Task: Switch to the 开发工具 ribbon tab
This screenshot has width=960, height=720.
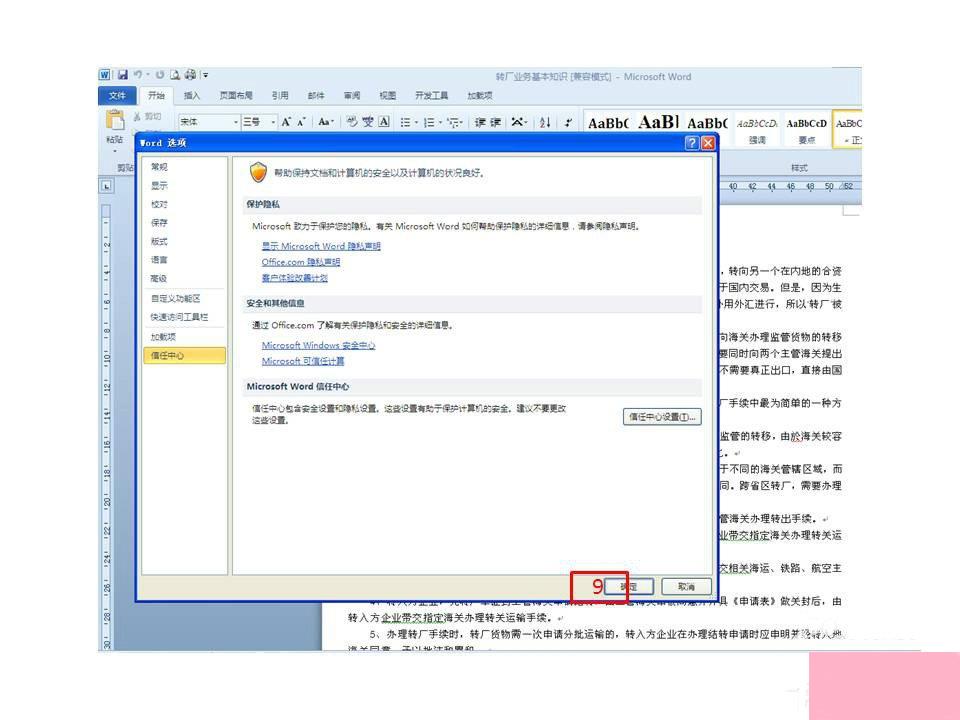Action: 432,96
